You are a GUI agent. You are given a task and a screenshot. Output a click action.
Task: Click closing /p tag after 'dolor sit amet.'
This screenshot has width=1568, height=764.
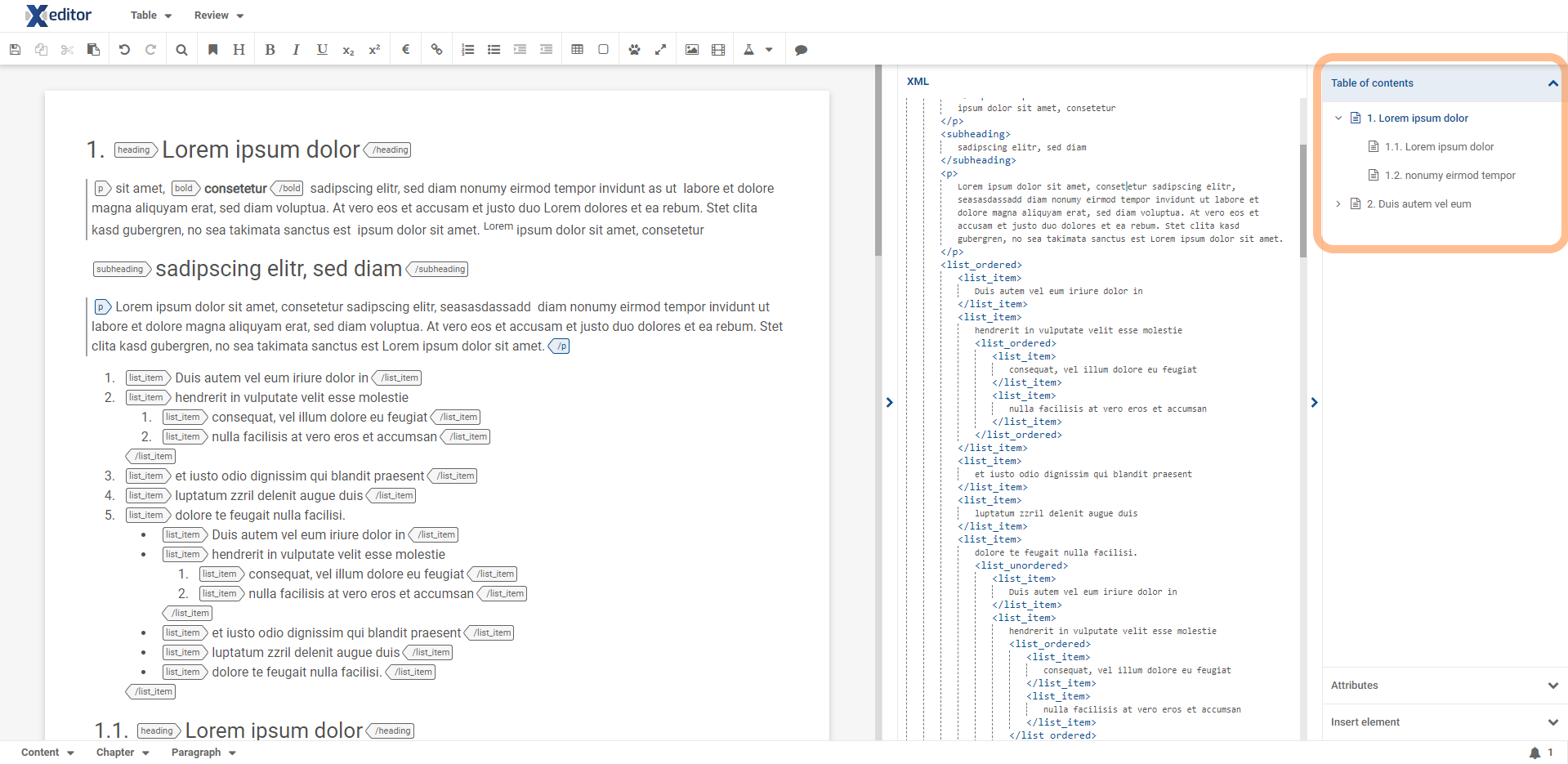pyautogui.click(x=560, y=346)
